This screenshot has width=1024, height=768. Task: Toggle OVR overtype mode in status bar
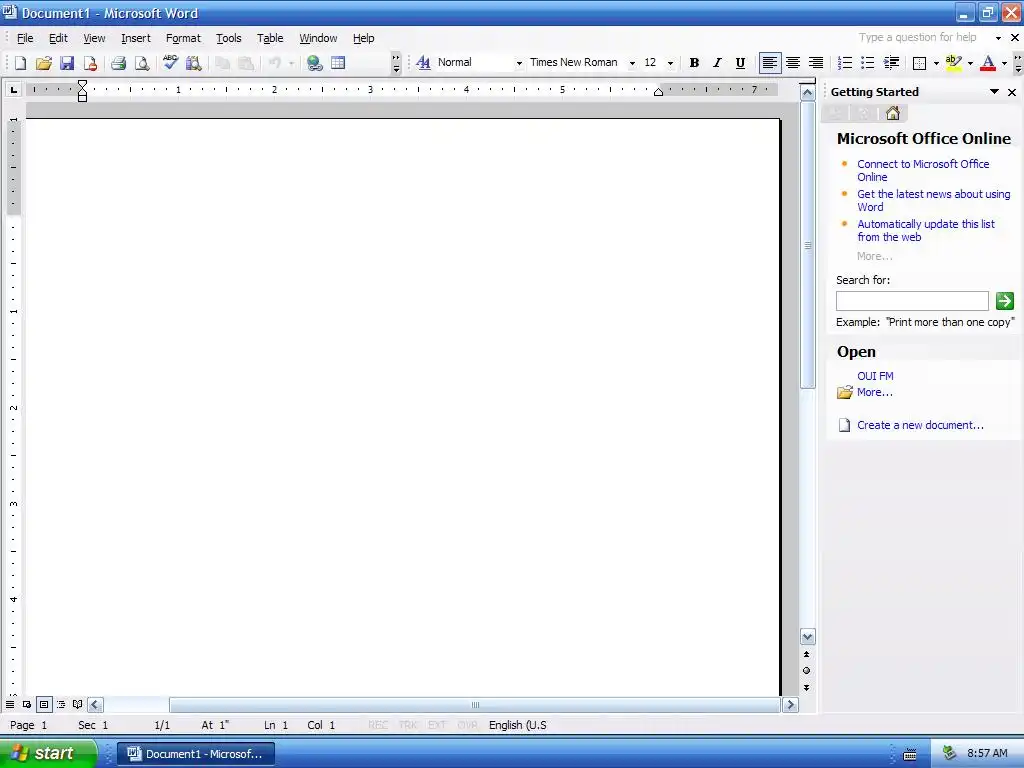coord(467,725)
